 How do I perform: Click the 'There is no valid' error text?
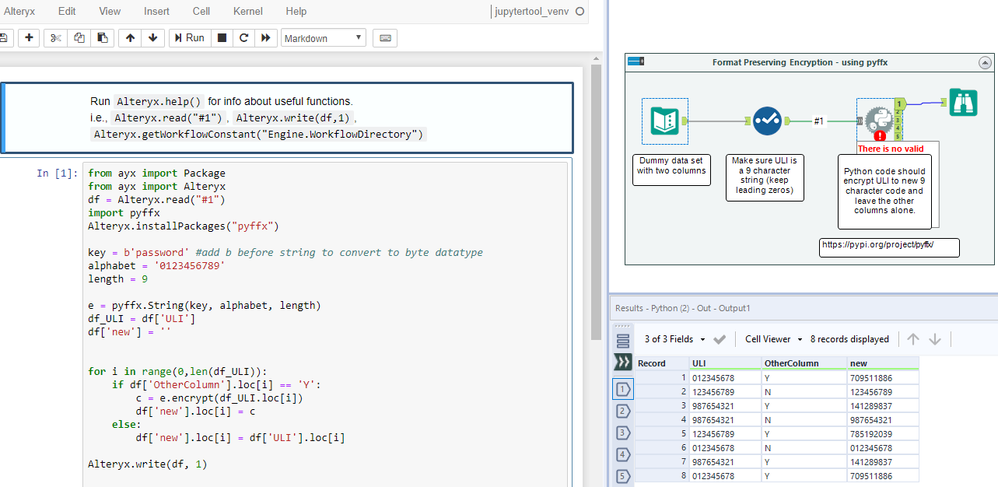tap(889, 148)
